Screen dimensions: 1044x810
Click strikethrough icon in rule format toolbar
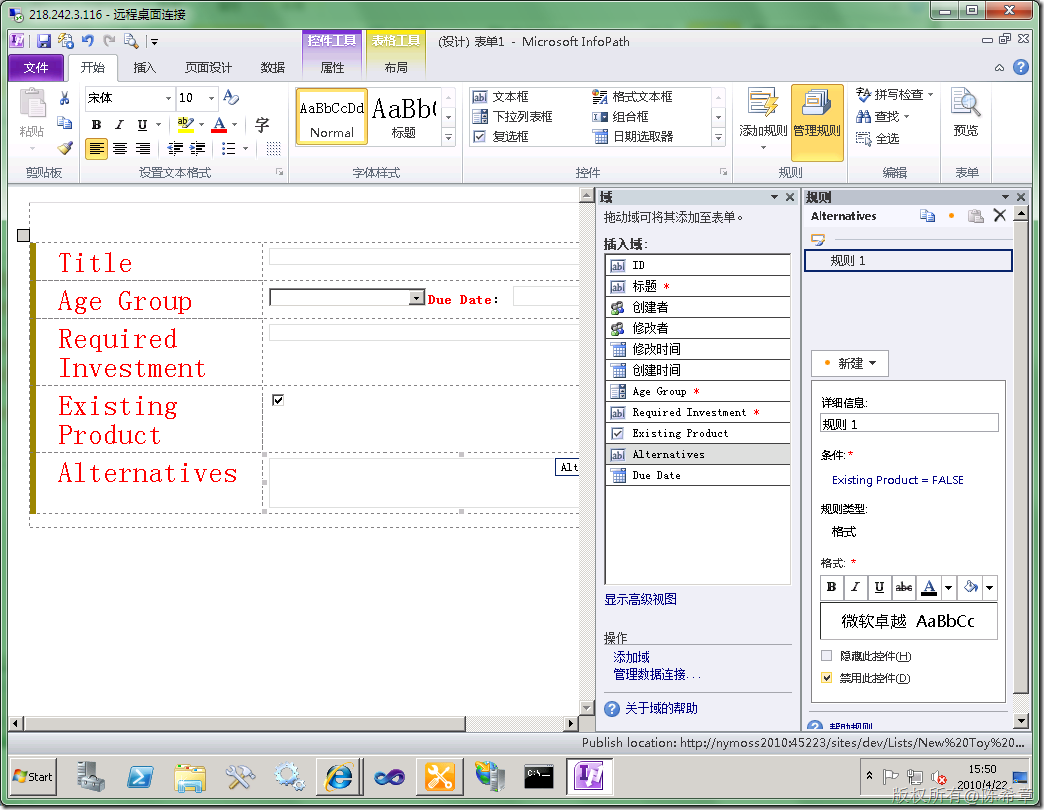[x=904, y=587]
